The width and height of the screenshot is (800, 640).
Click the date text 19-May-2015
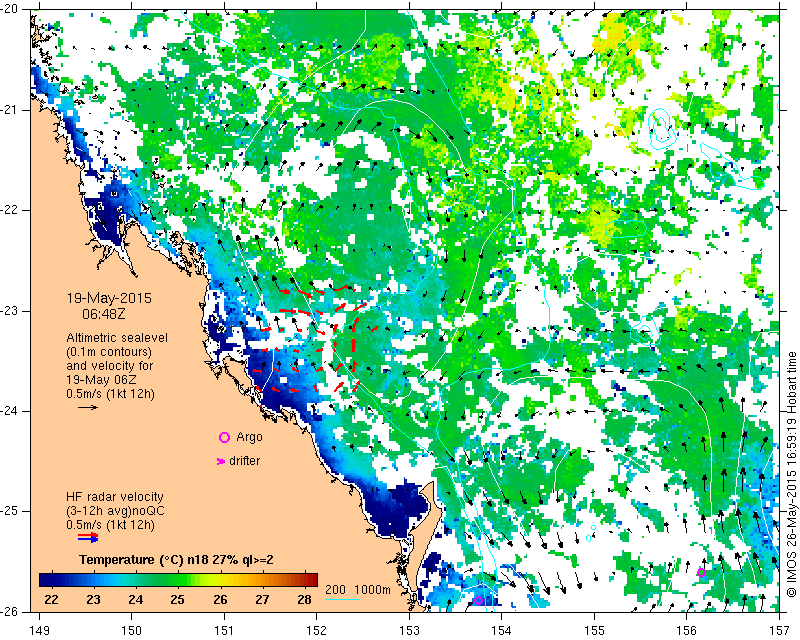click(109, 298)
